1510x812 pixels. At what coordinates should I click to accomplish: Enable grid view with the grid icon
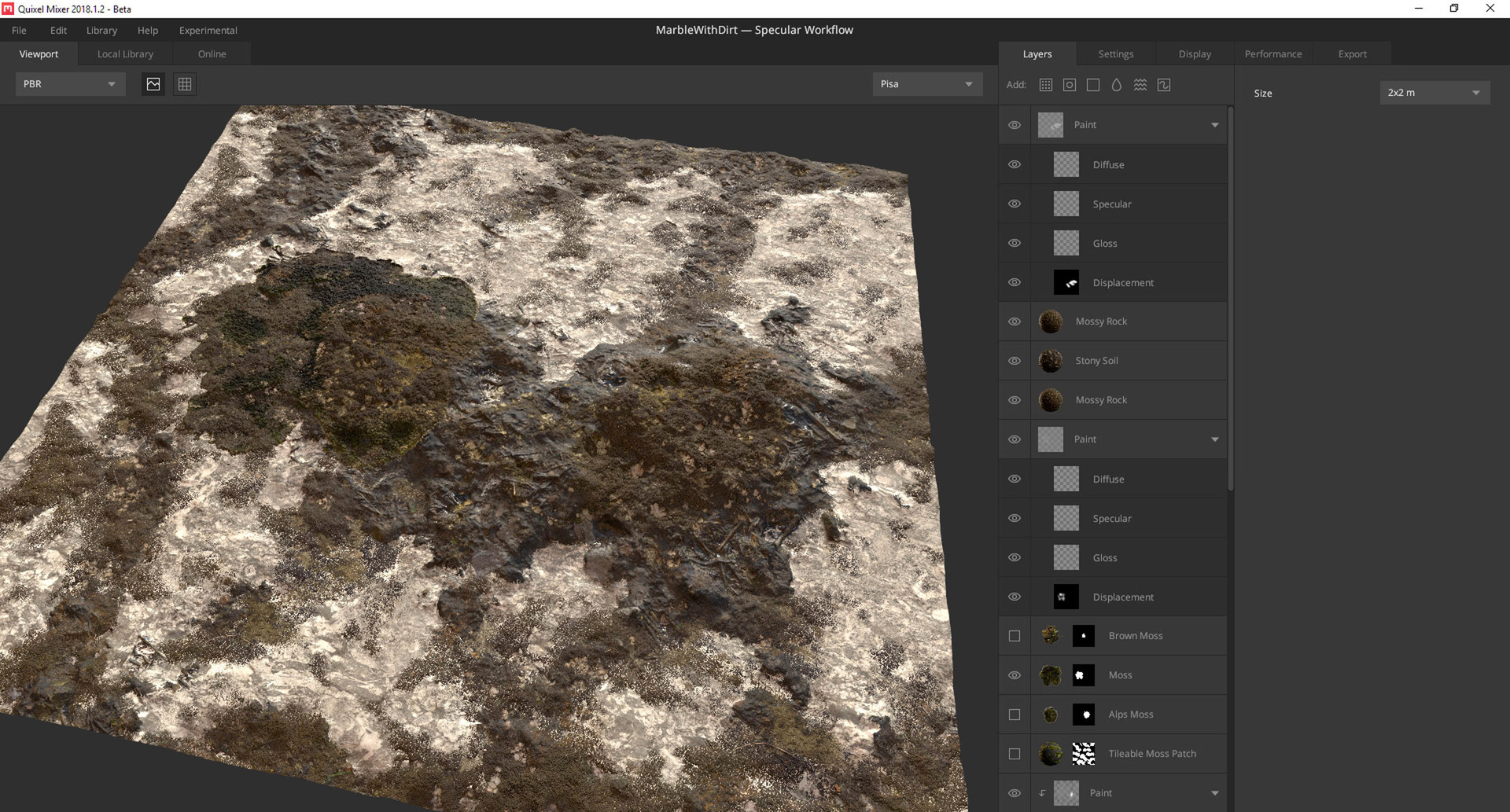point(185,84)
